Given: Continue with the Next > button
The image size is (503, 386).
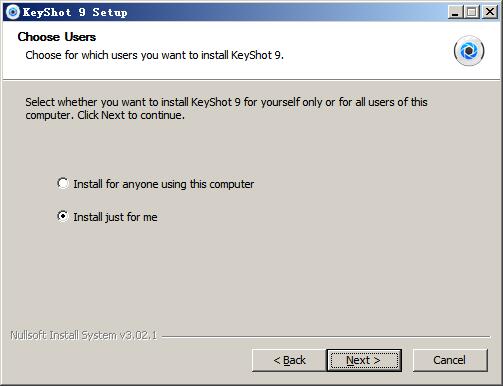Looking at the screenshot, I should 364,360.
